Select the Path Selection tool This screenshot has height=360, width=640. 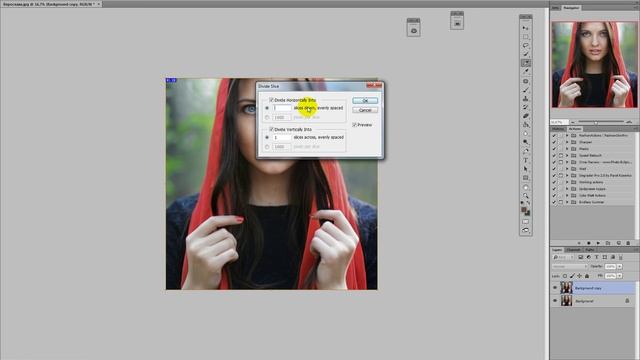pos(526,169)
